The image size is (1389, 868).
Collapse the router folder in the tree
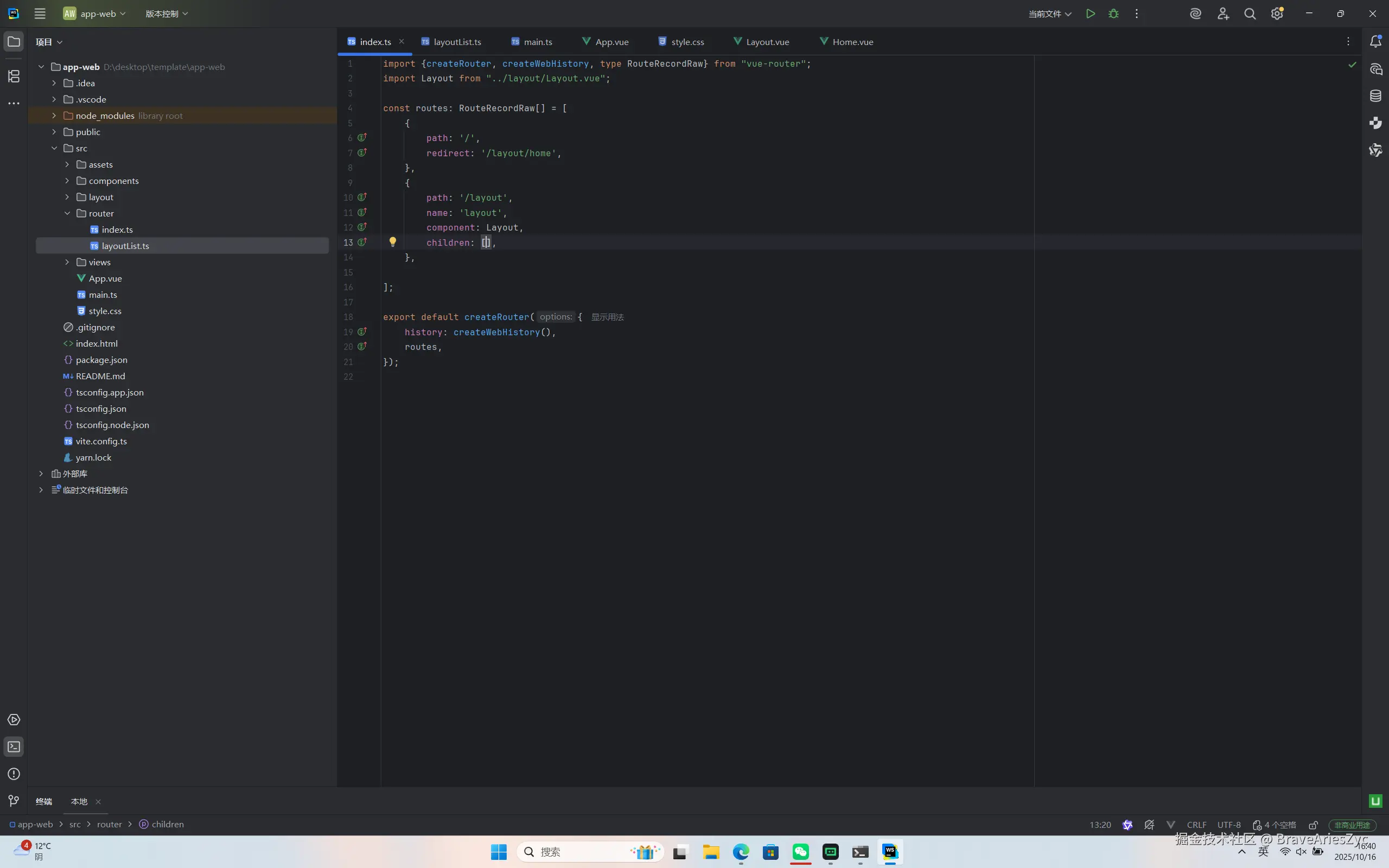pos(67,213)
